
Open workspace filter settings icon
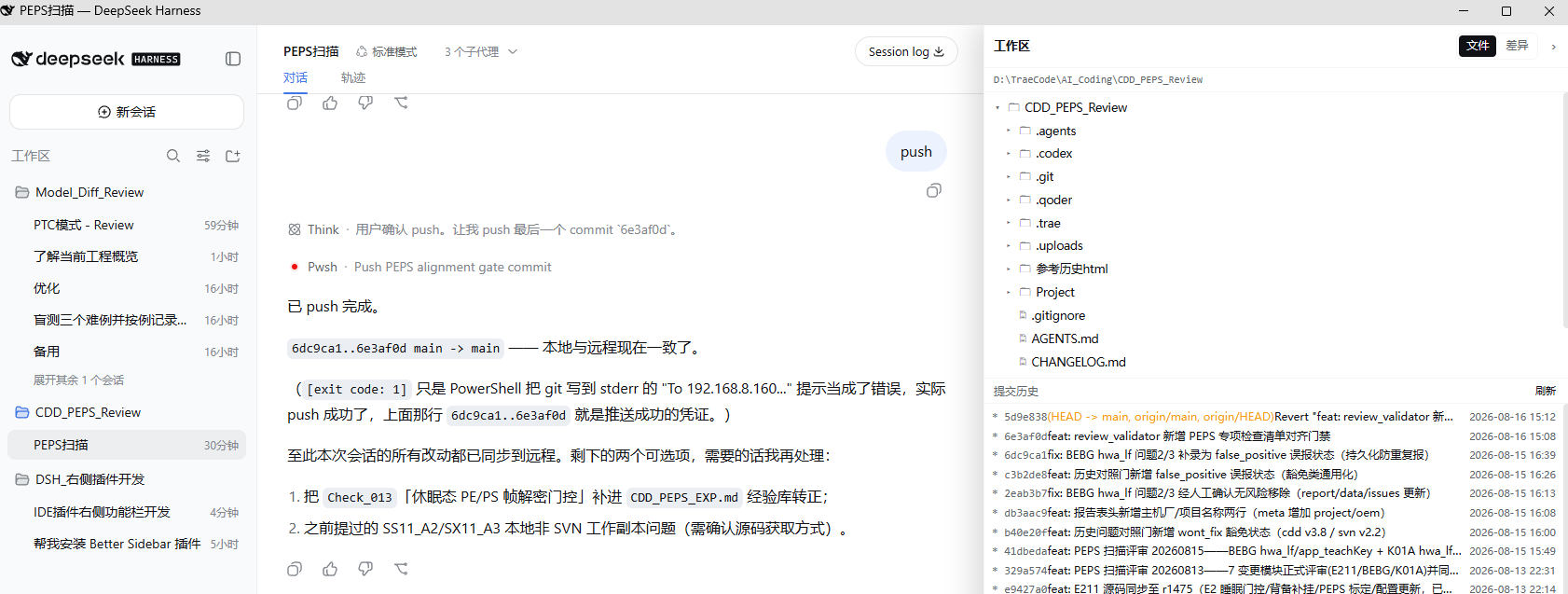[x=203, y=156]
